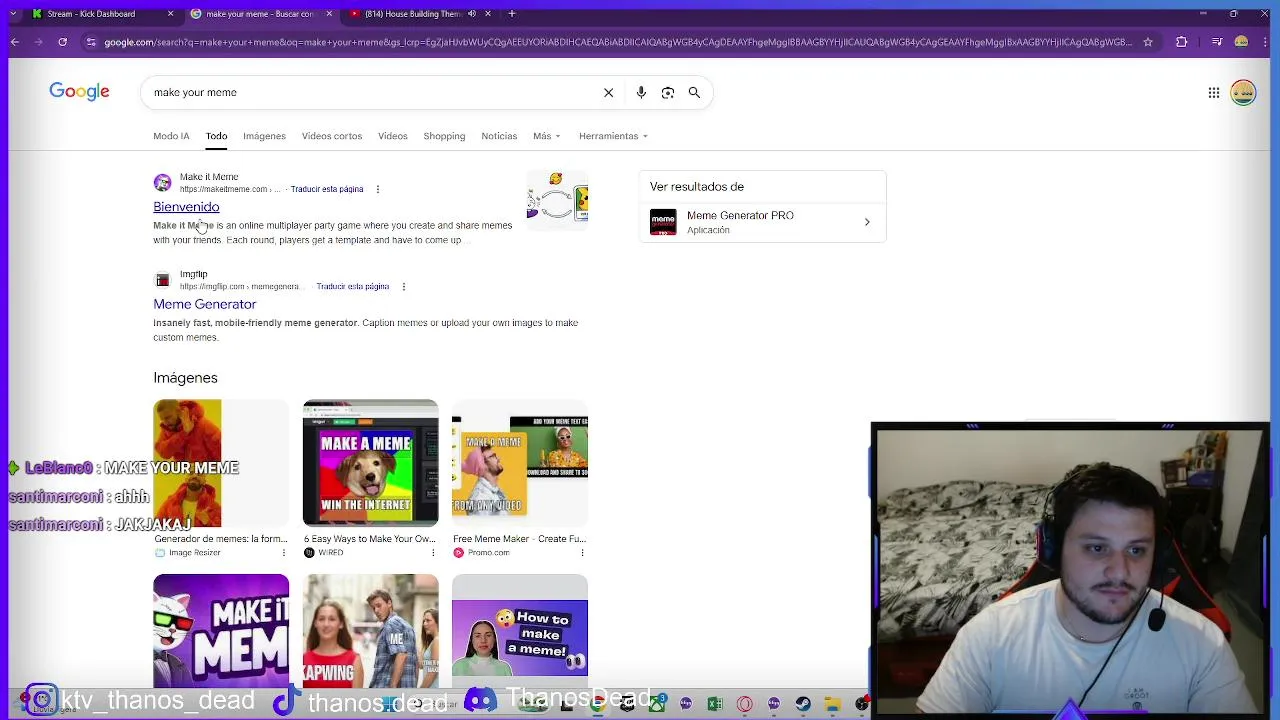Click the browser address bar URL
The width and height of the screenshot is (1280, 720).
(618, 42)
